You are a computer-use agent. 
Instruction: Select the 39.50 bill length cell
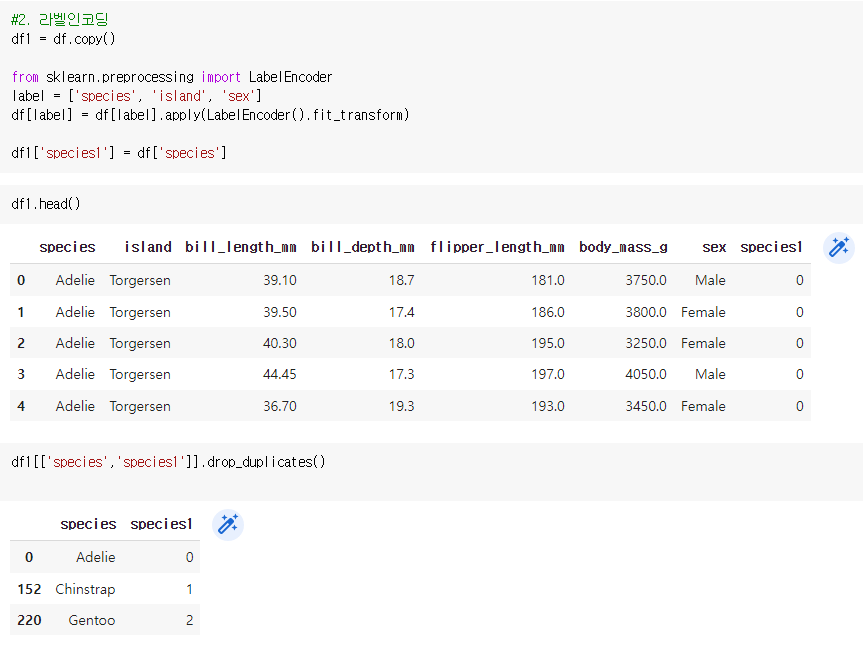(280, 312)
